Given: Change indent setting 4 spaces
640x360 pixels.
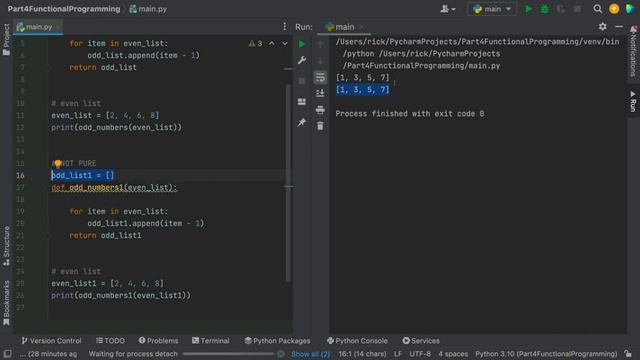Looking at the screenshot, I should (453, 354).
